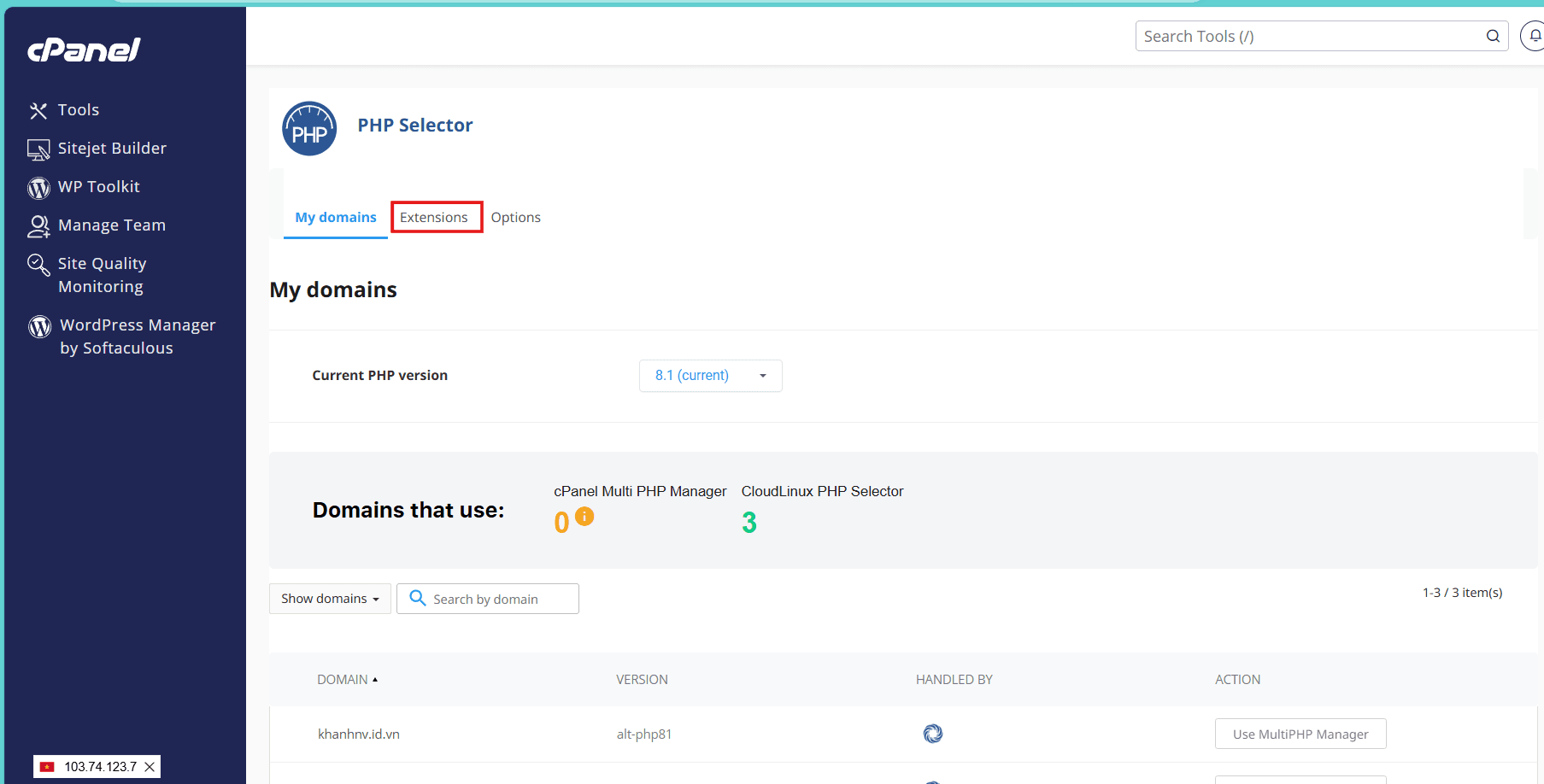Open Sitejet Builder in the sidebar
This screenshot has width=1544, height=784.
tap(112, 149)
